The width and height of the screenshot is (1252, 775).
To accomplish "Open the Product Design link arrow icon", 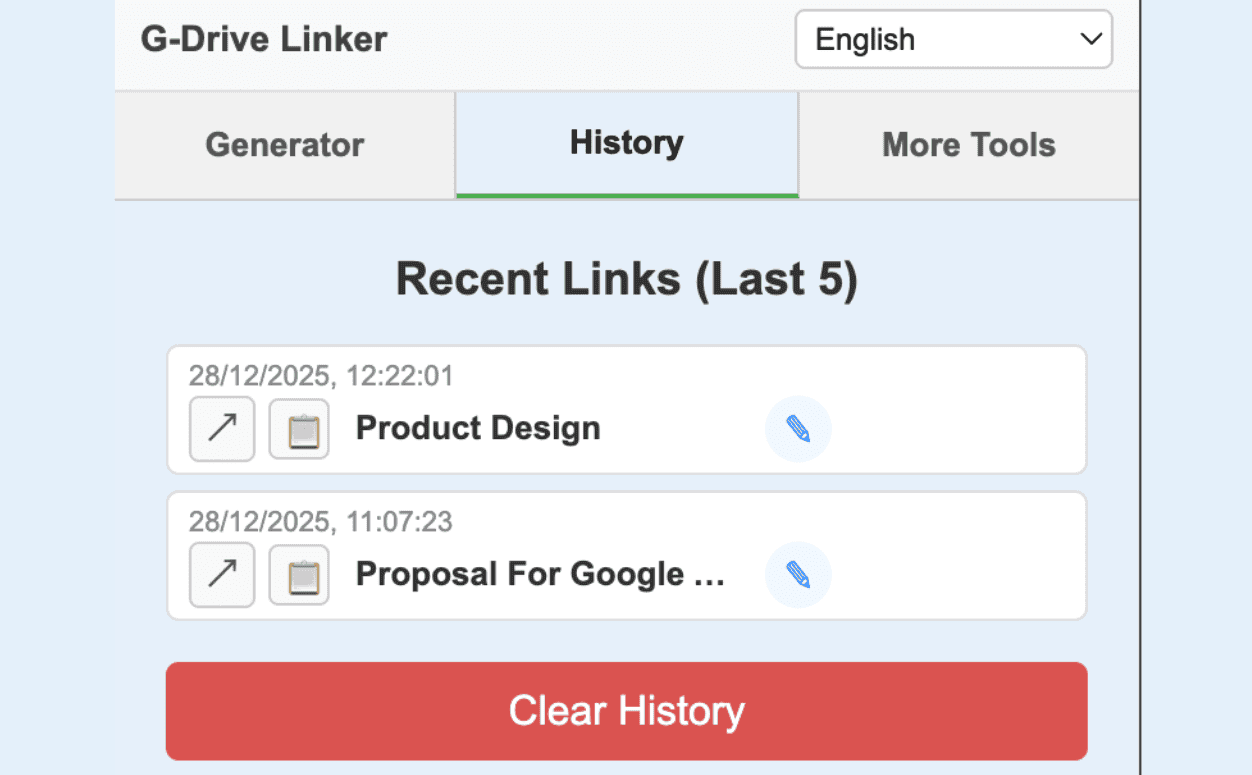I will tap(222, 429).
